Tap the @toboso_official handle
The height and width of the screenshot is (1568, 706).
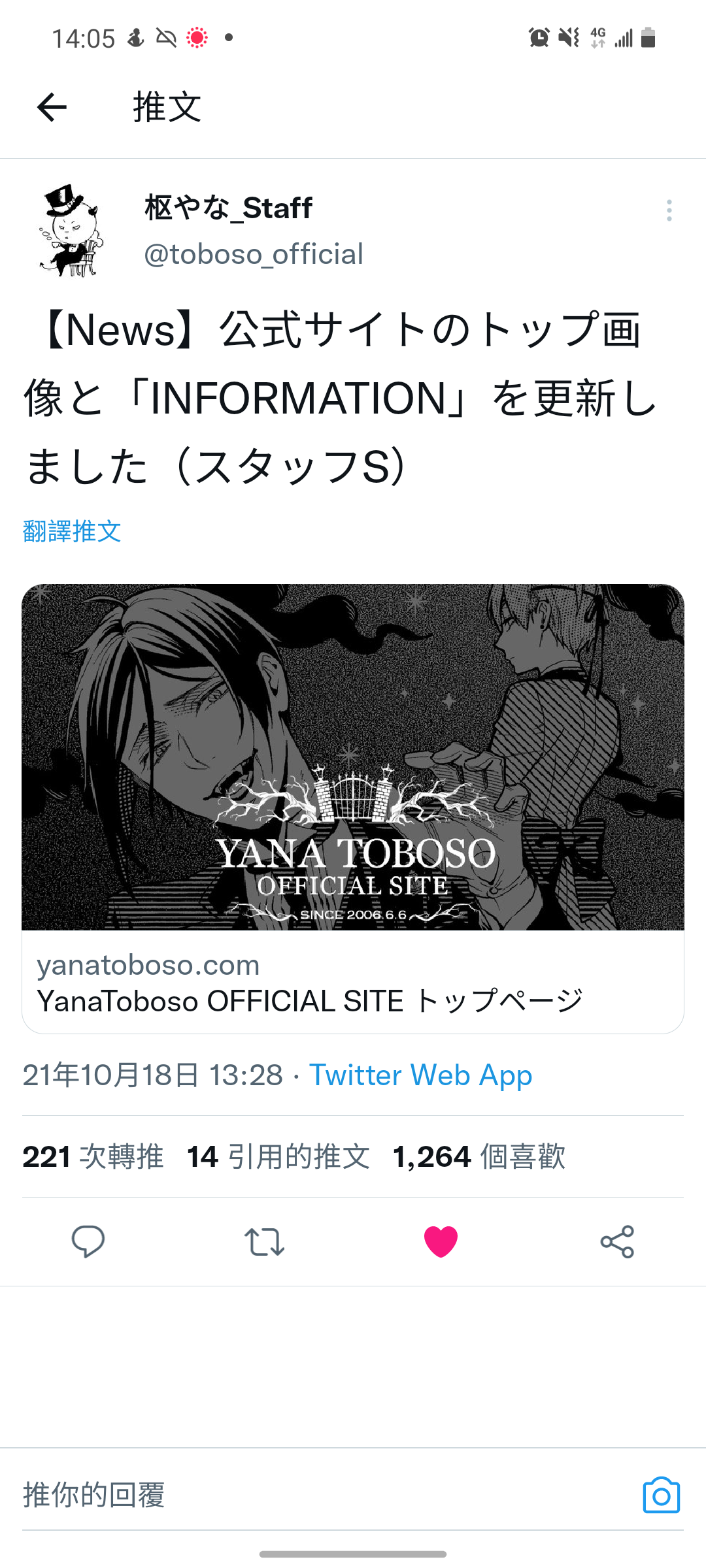coord(254,254)
